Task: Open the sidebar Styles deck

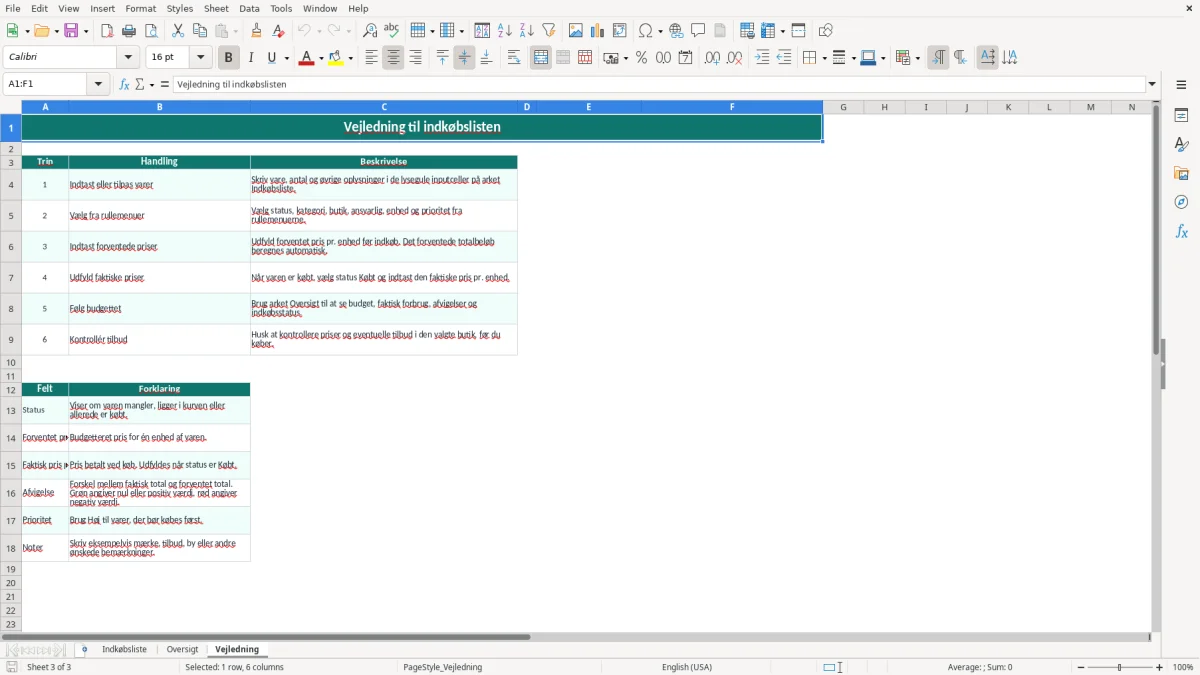Action: [x=1181, y=145]
